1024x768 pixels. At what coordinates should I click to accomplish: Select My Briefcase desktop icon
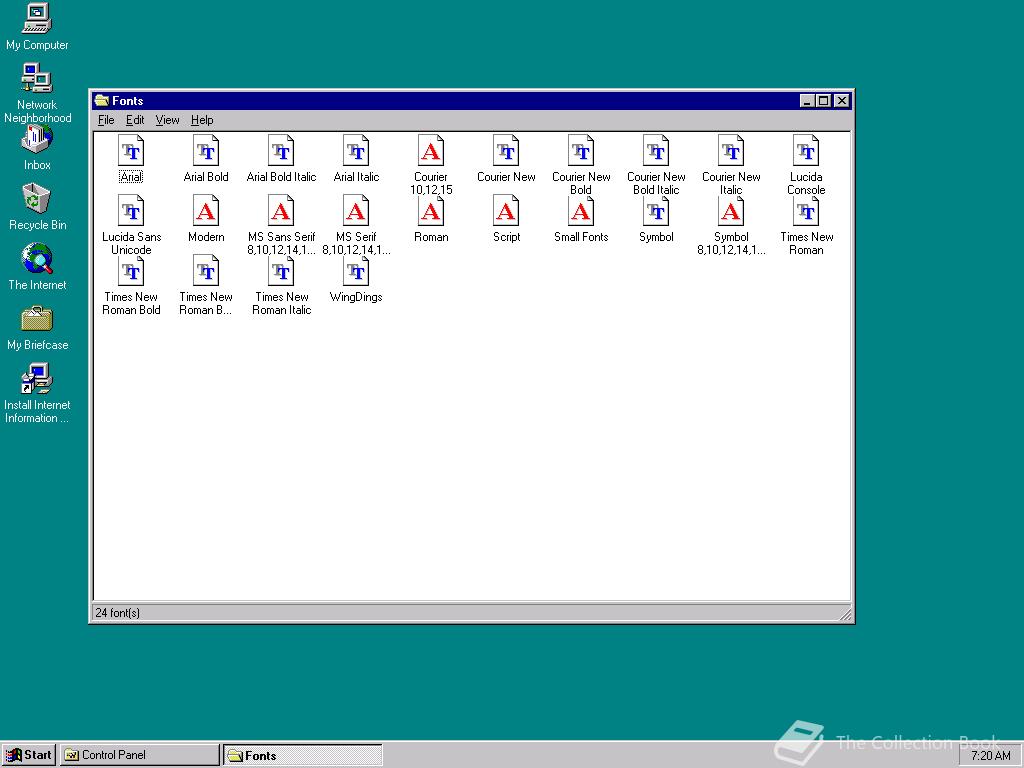pos(37,327)
